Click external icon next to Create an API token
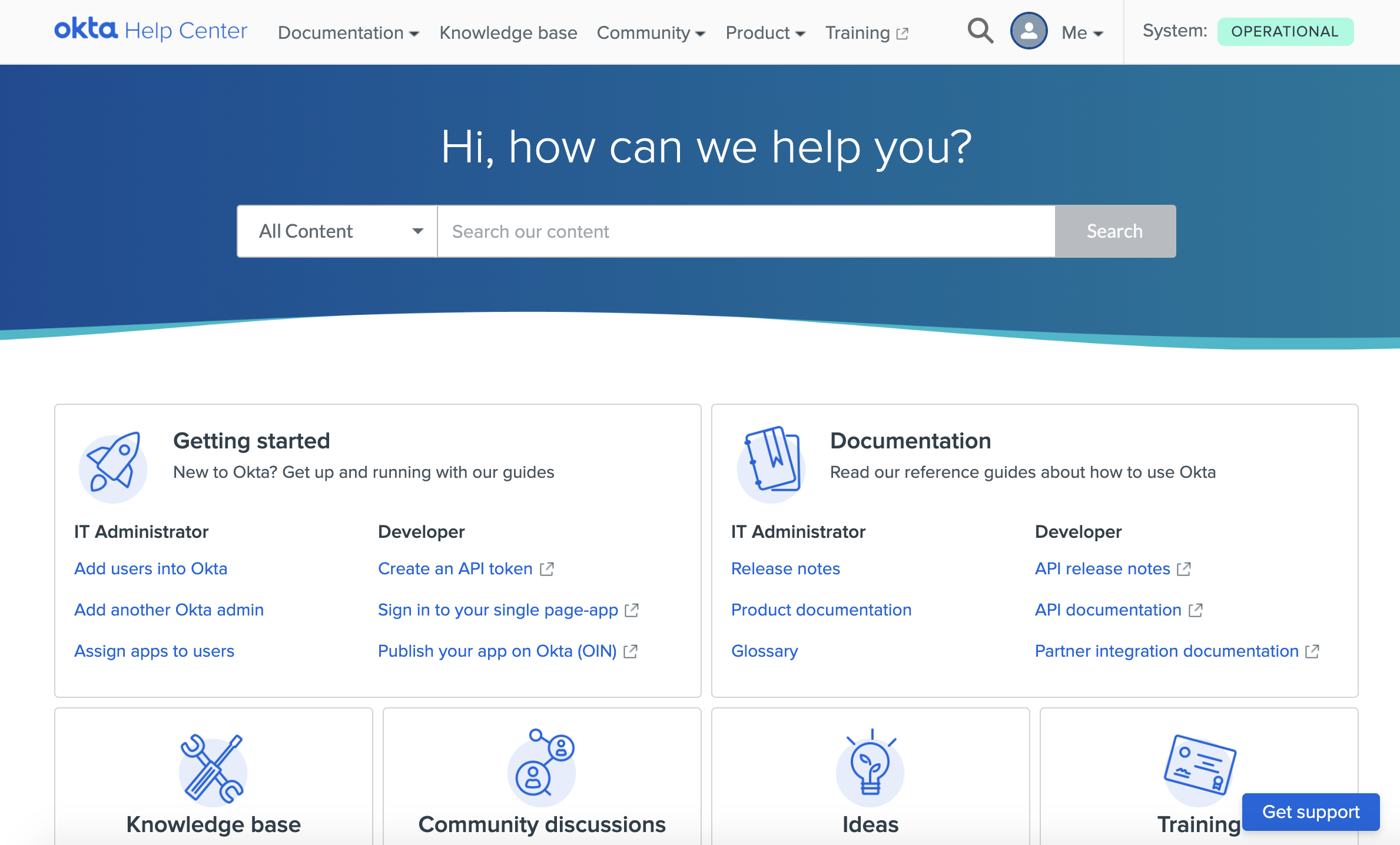The height and width of the screenshot is (845, 1400). [x=547, y=569]
